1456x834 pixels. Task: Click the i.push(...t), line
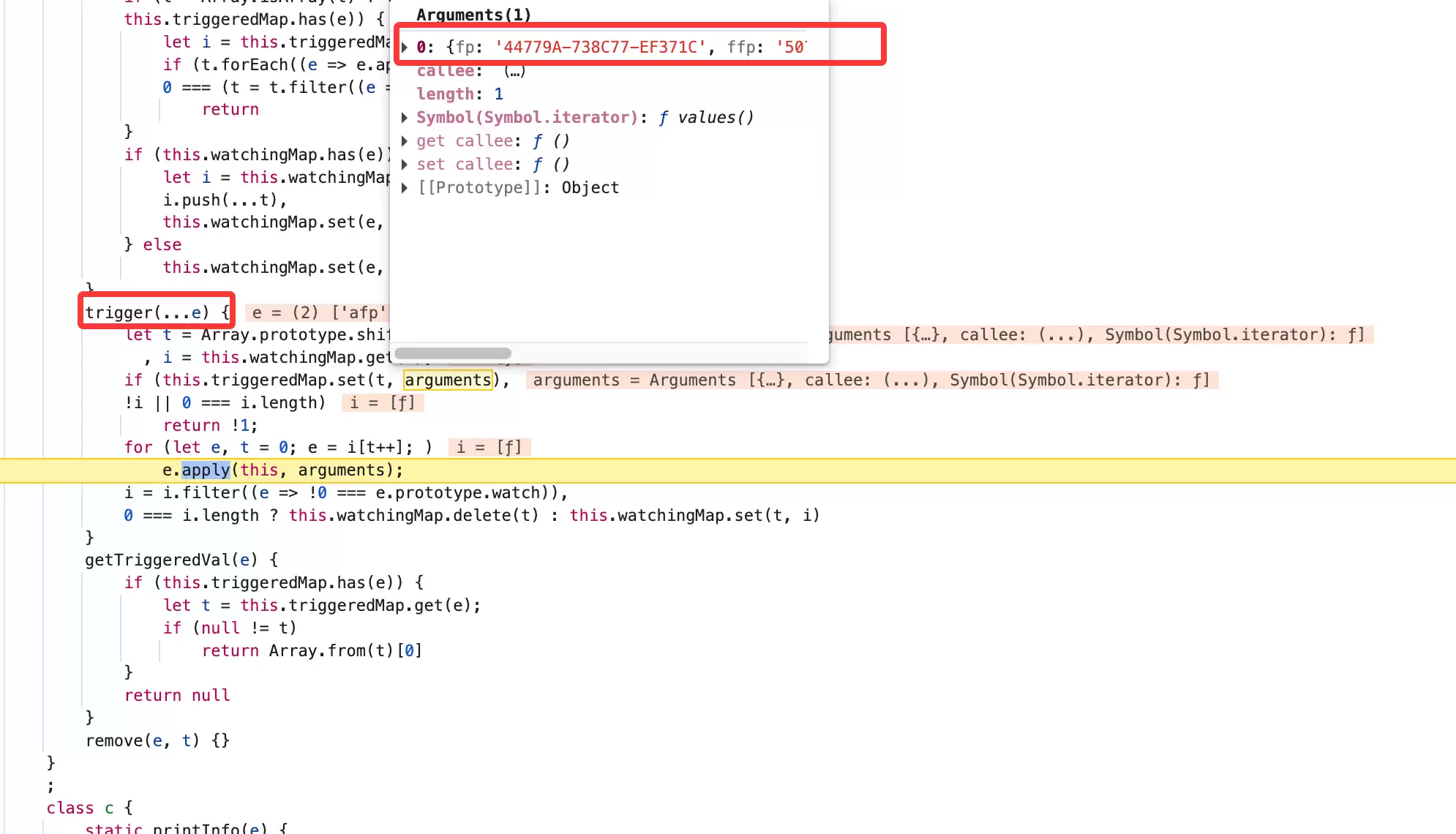[225, 200]
